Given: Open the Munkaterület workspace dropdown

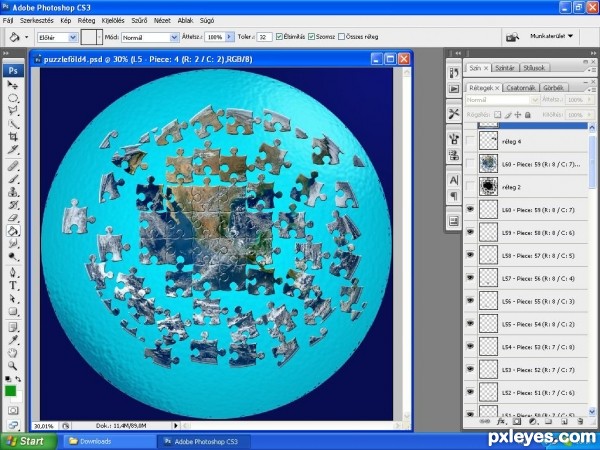Looking at the screenshot, I should tap(552, 36).
